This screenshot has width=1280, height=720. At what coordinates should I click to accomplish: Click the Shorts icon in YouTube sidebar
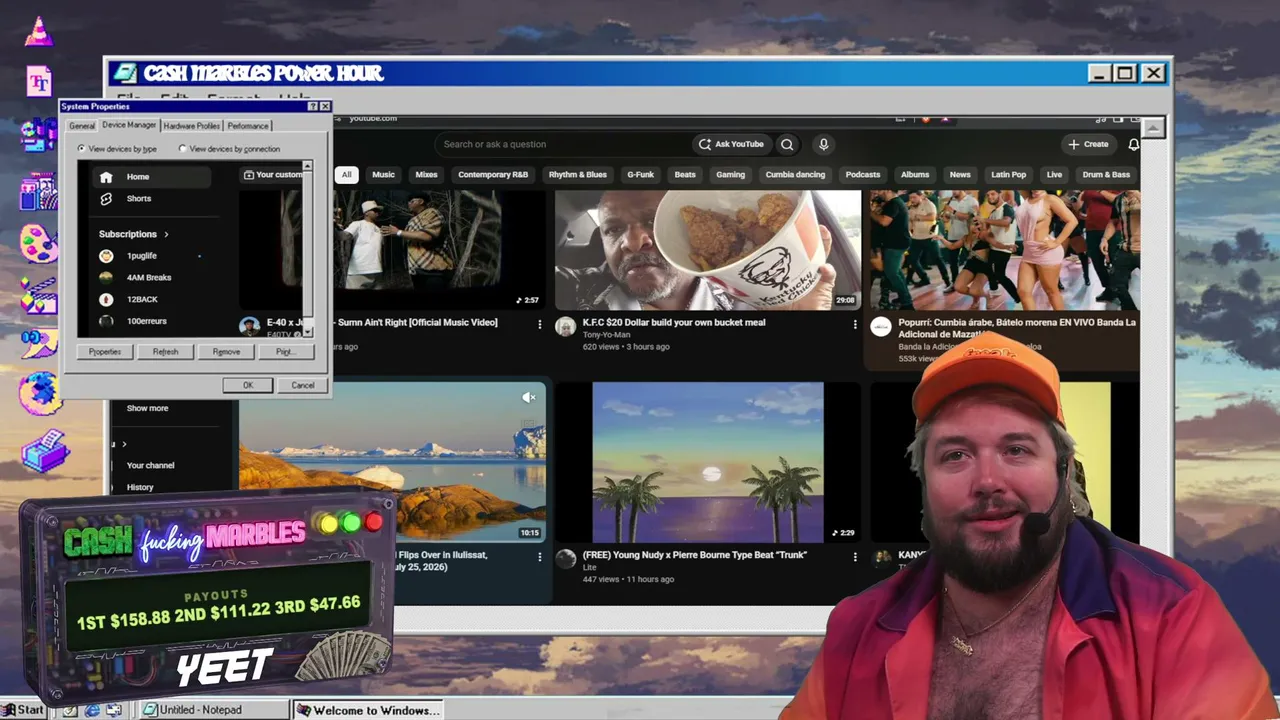[106, 199]
